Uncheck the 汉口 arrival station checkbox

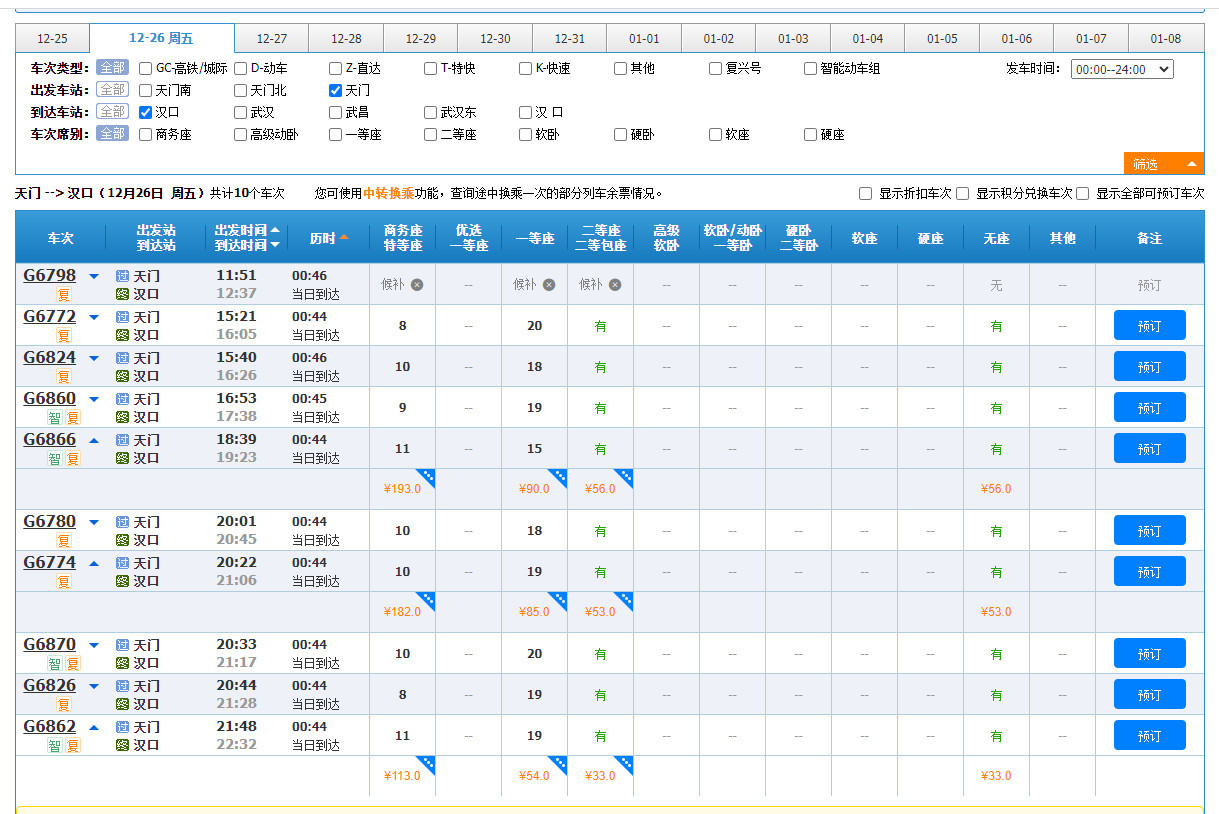(x=146, y=113)
